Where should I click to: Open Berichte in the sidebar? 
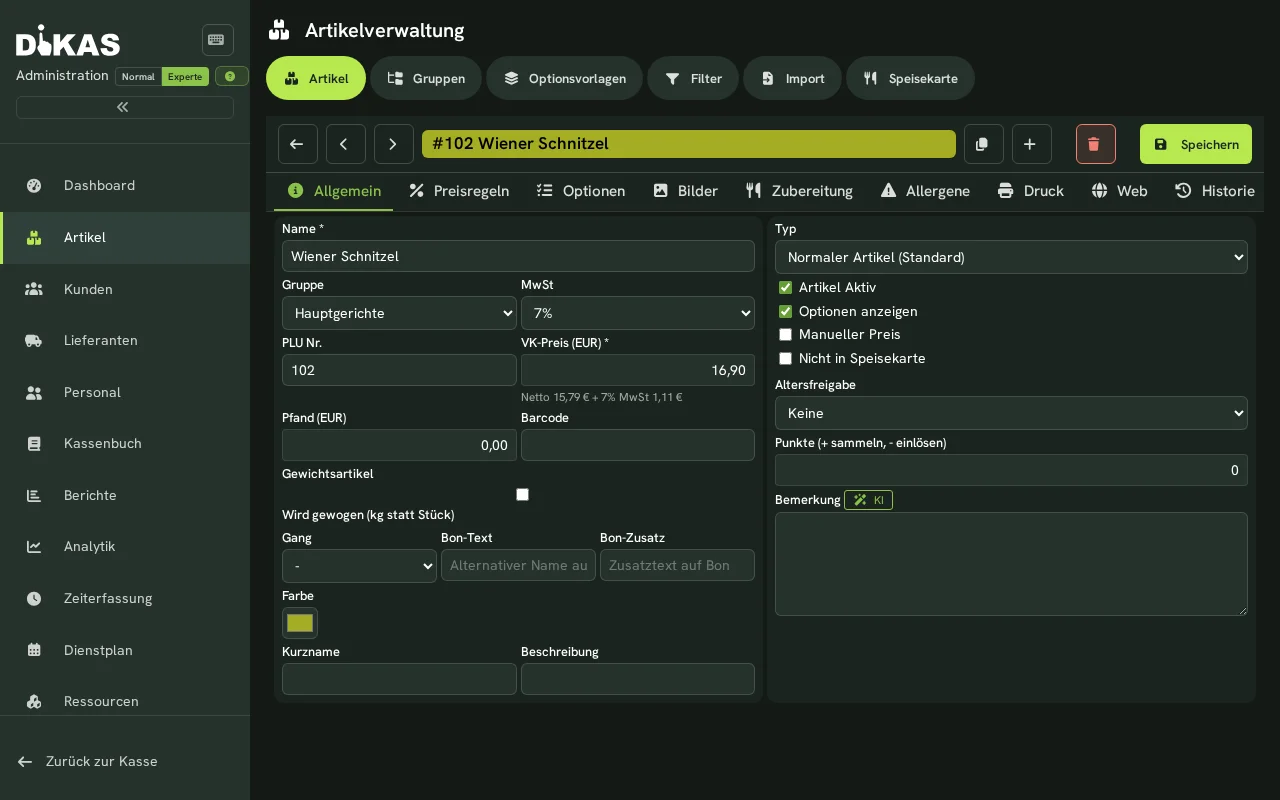(x=125, y=495)
